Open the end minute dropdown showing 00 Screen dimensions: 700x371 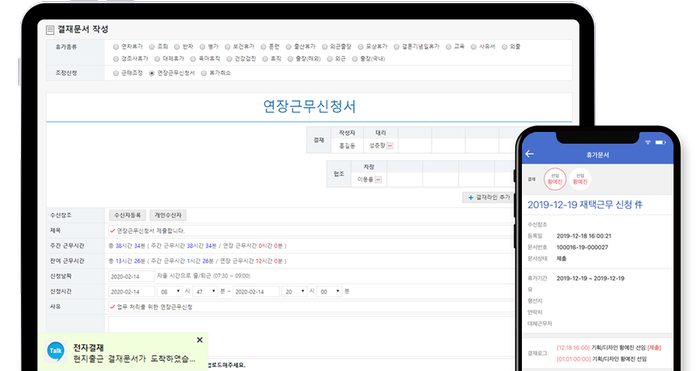pos(329,292)
